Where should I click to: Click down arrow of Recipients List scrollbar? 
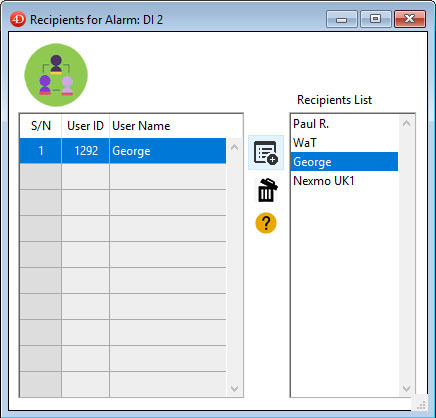(406, 388)
